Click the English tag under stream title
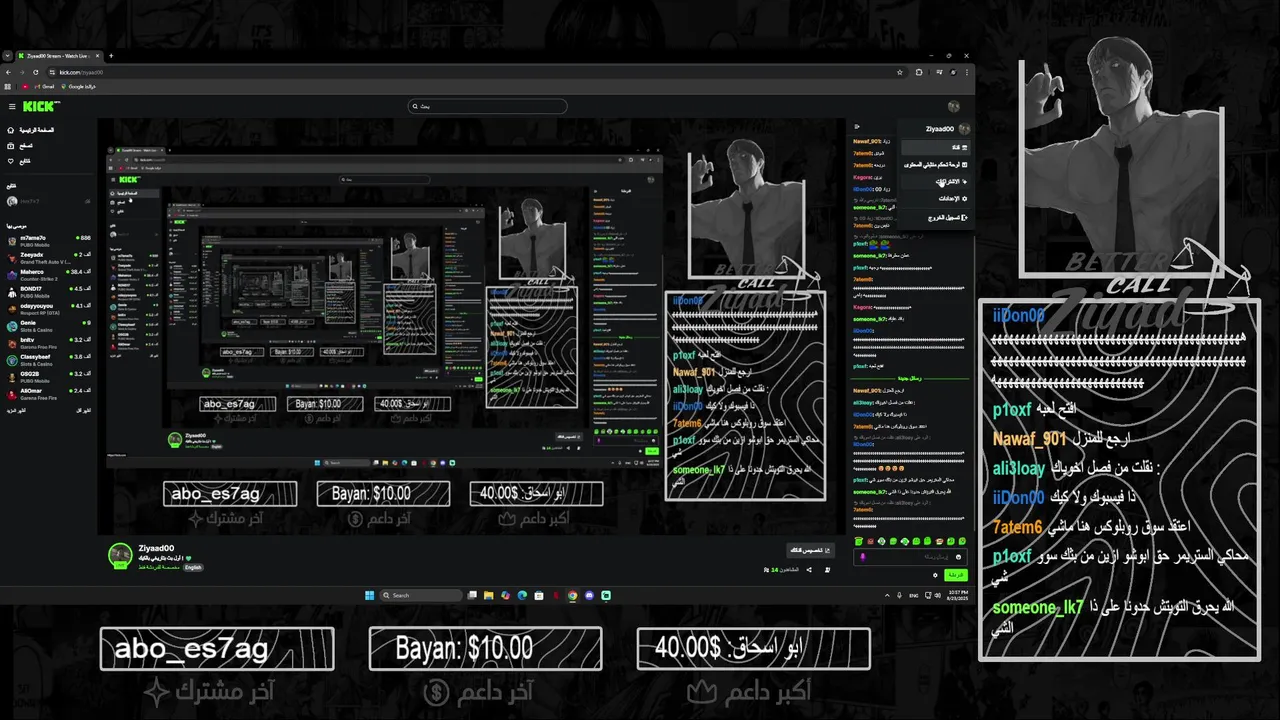This screenshot has height=720, width=1280. (x=193, y=567)
